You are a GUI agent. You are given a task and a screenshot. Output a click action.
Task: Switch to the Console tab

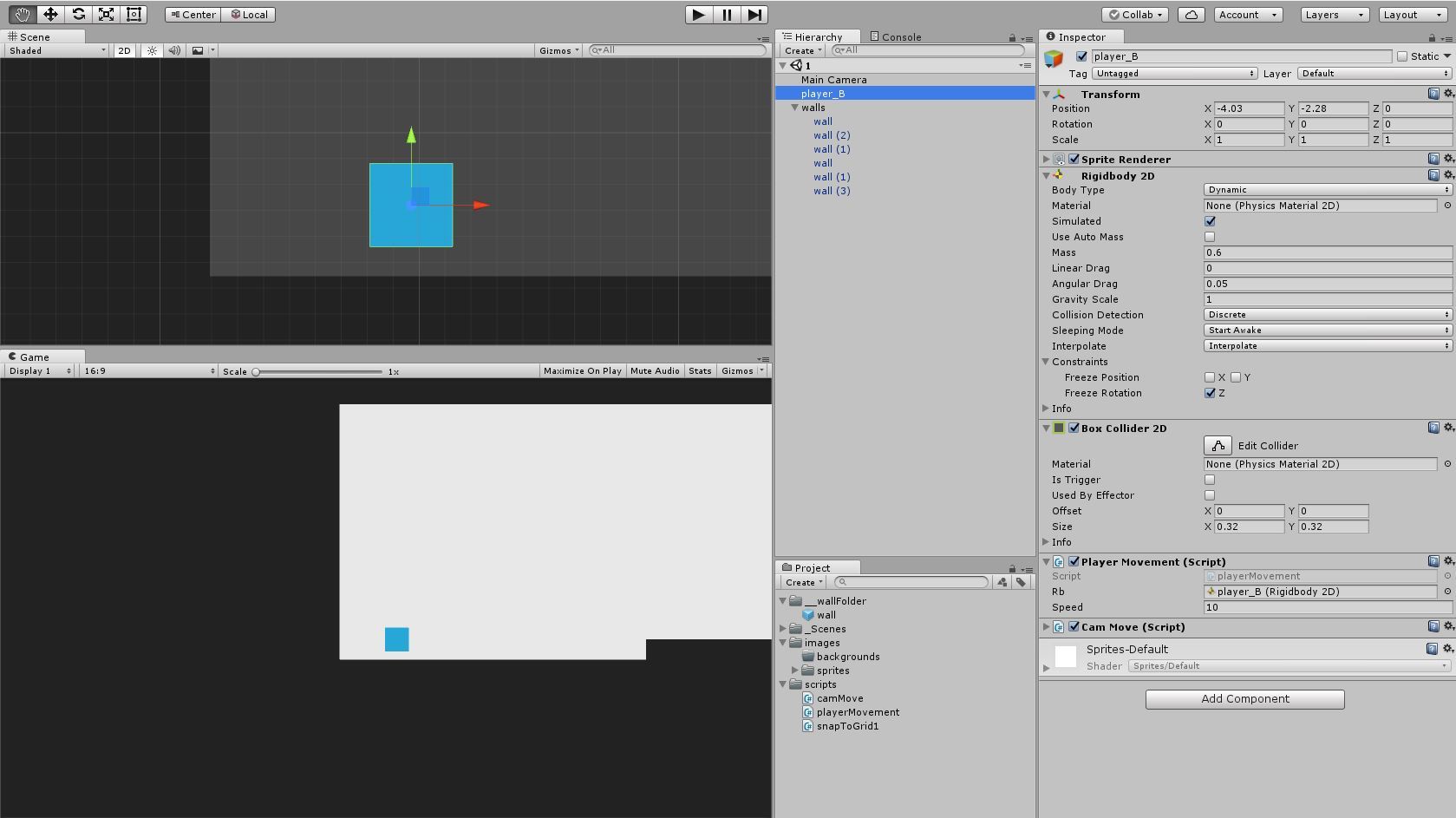point(896,36)
